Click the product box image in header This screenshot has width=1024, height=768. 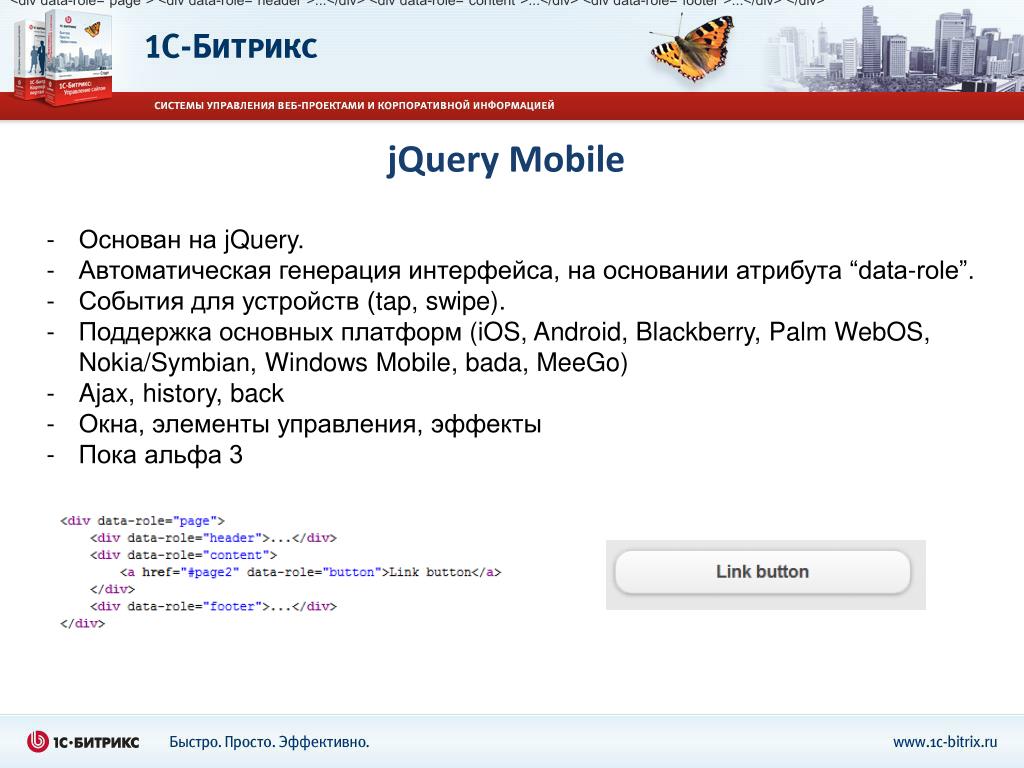coord(63,59)
